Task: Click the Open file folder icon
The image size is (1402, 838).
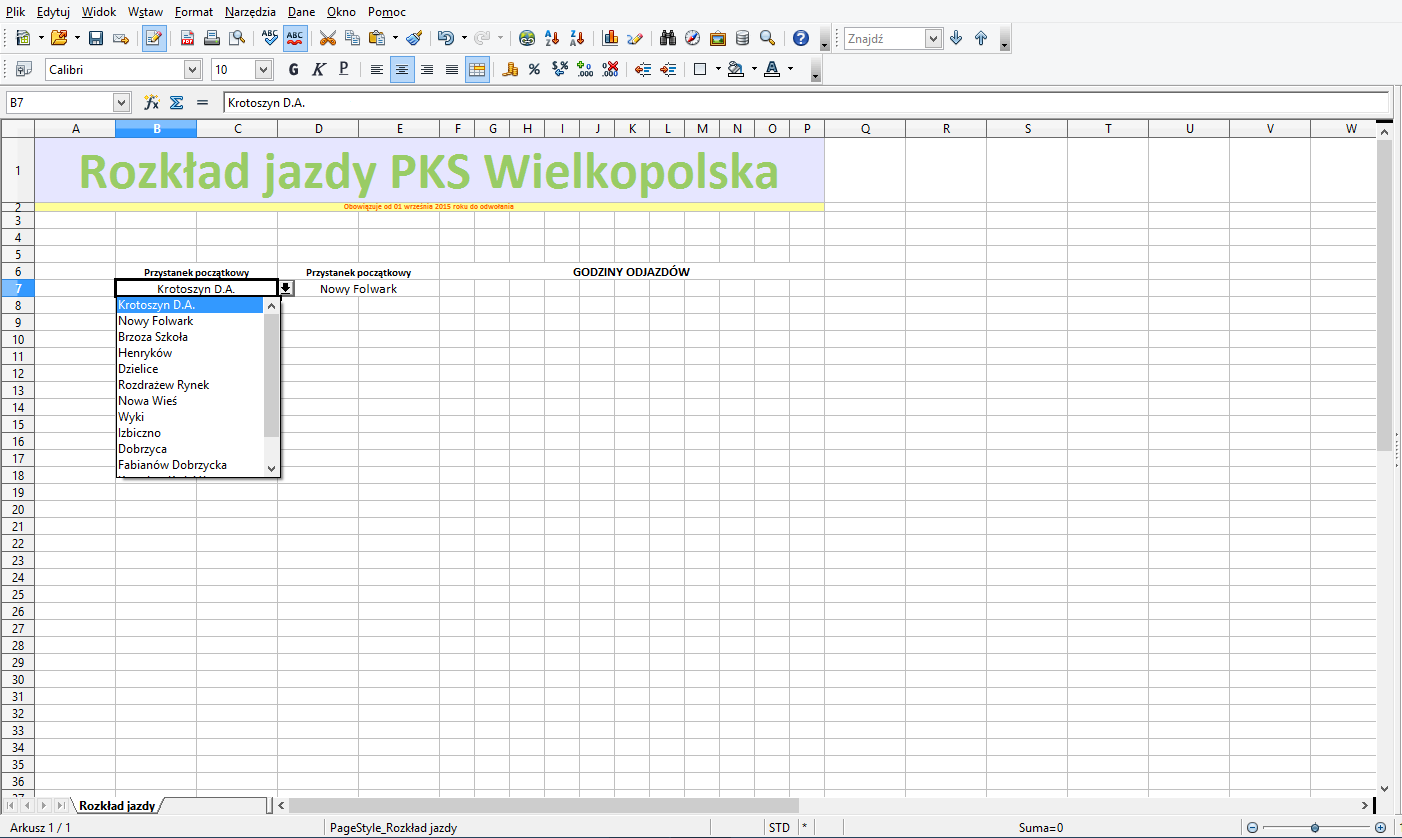Action: coord(58,38)
